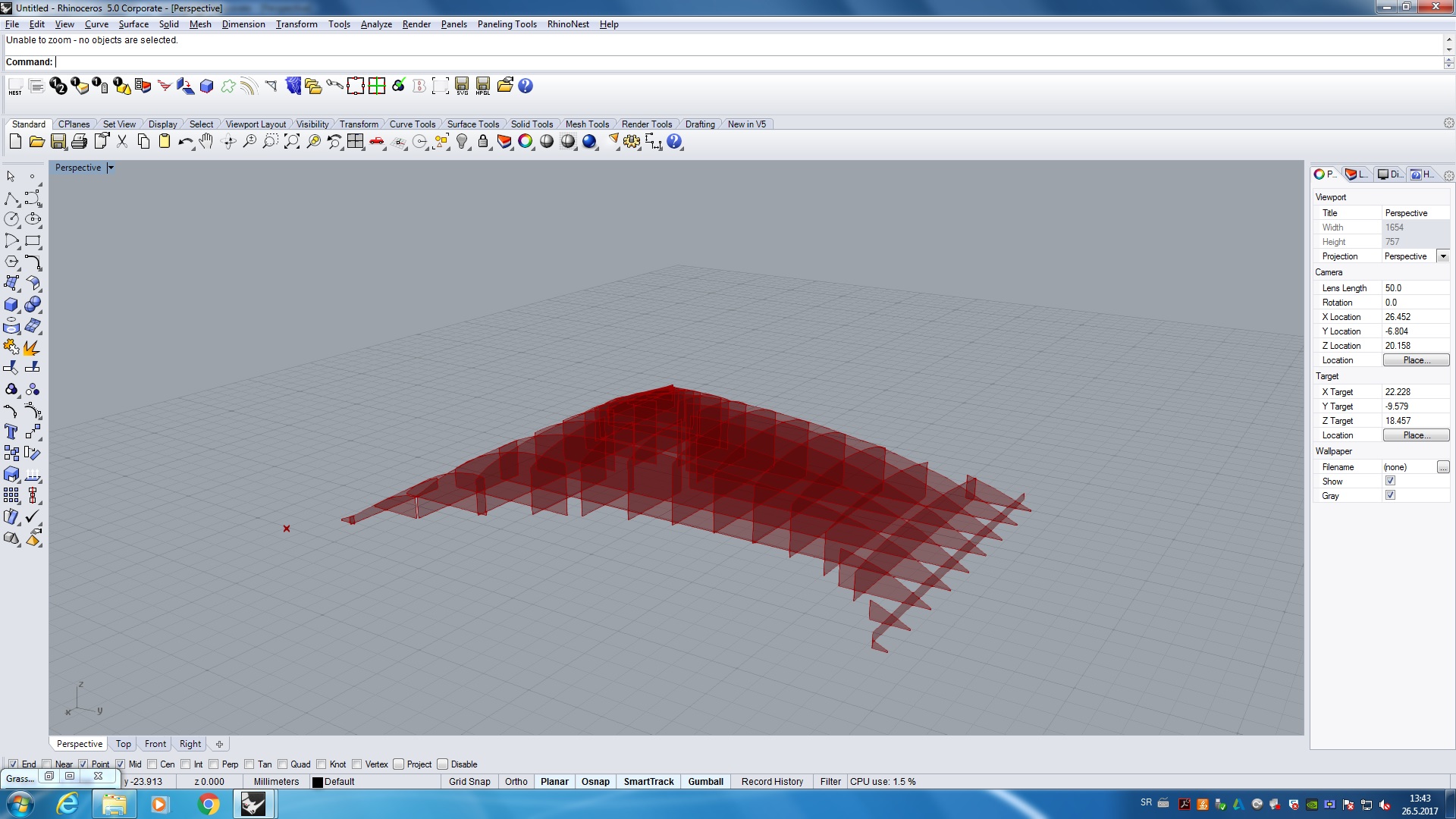Screen dimensions: 1456x819
Task: Save the model with the floppy disk icon
Action: point(58,142)
